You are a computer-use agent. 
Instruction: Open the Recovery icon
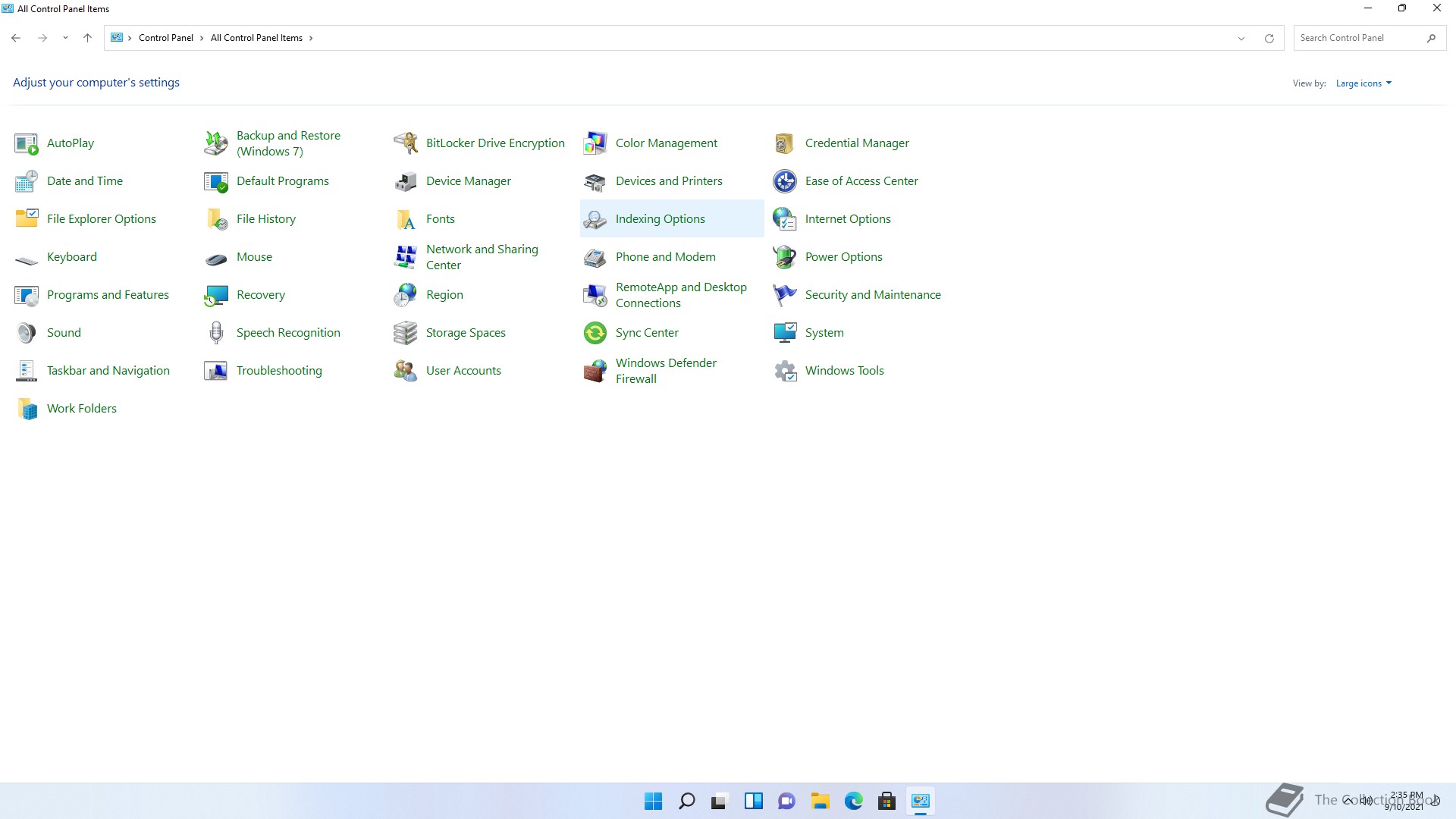(x=216, y=295)
